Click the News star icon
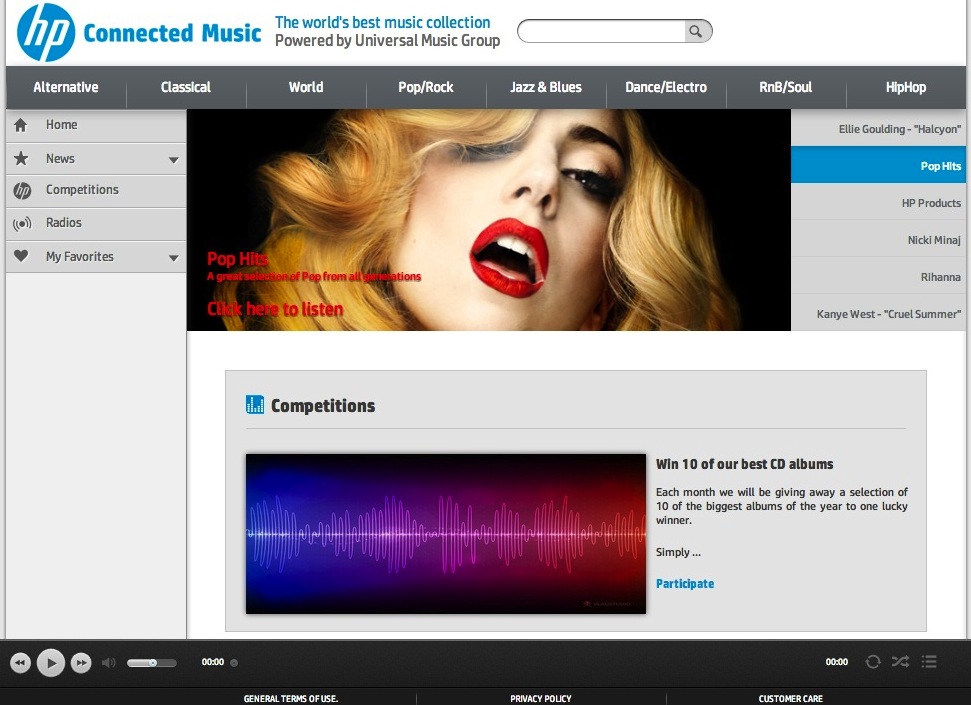971x705 pixels. [21, 159]
